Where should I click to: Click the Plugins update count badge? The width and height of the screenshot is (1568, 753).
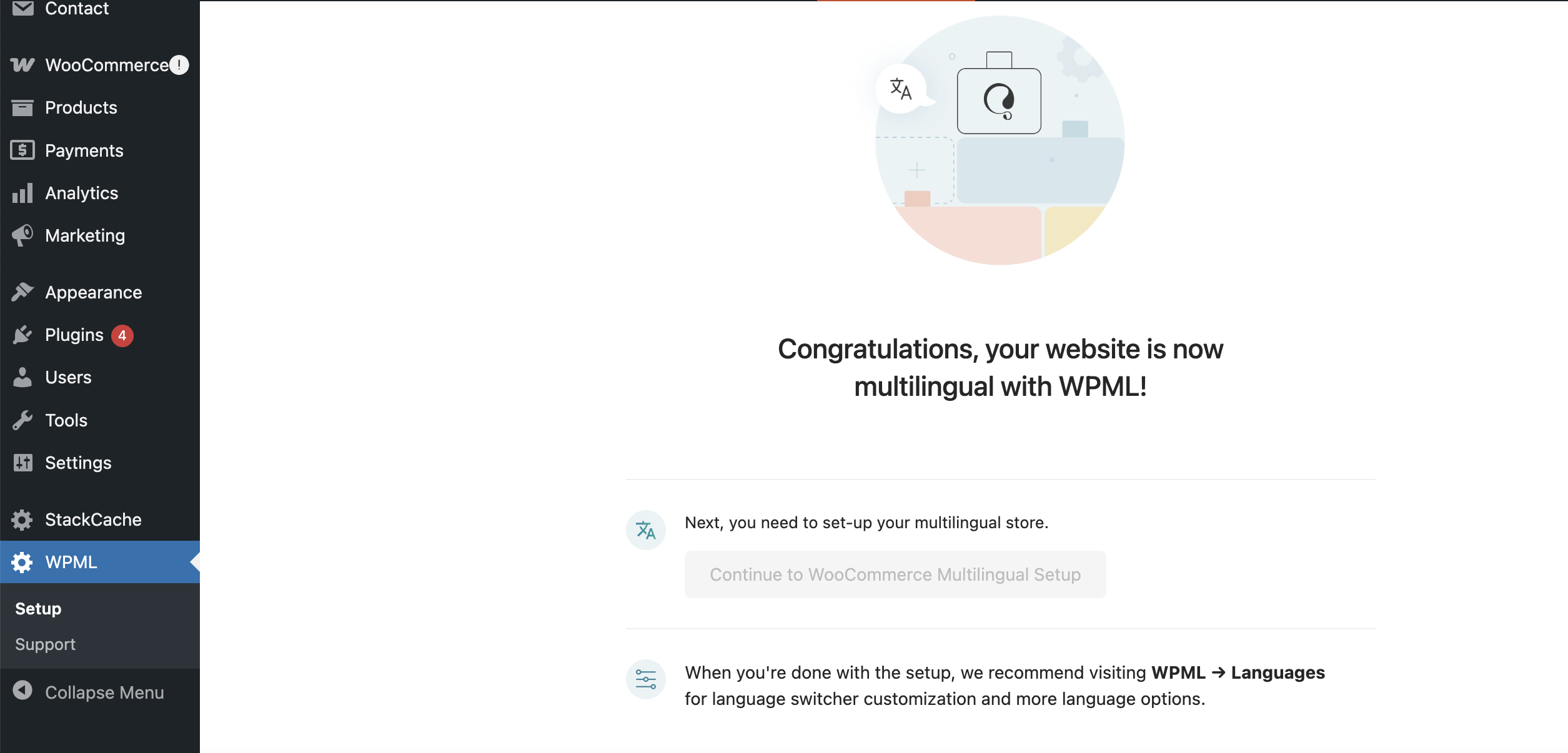[122, 335]
